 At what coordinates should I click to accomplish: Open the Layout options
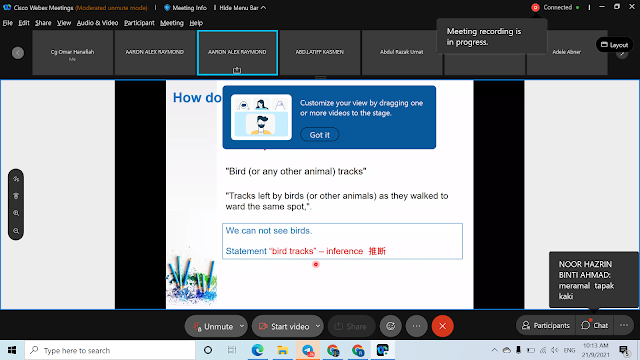point(614,45)
